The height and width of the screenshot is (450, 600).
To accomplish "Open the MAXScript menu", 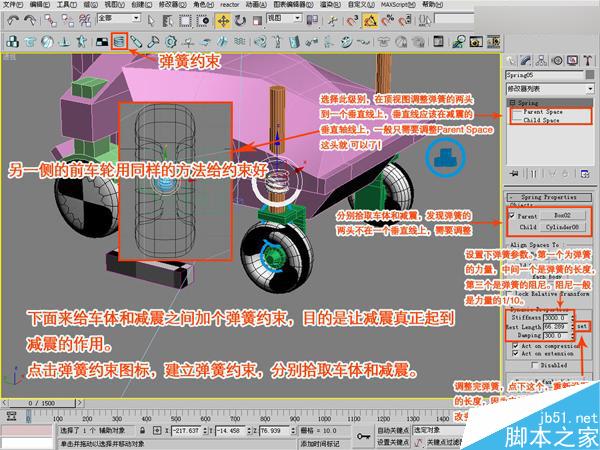I will coord(398,5).
